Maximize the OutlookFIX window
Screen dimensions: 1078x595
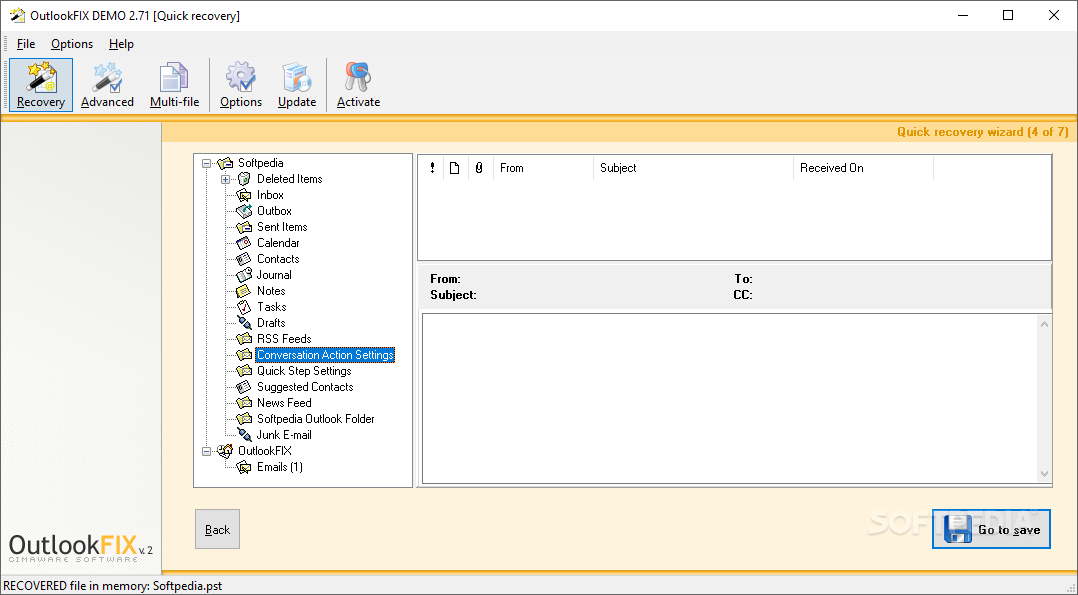[x=1008, y=15]
